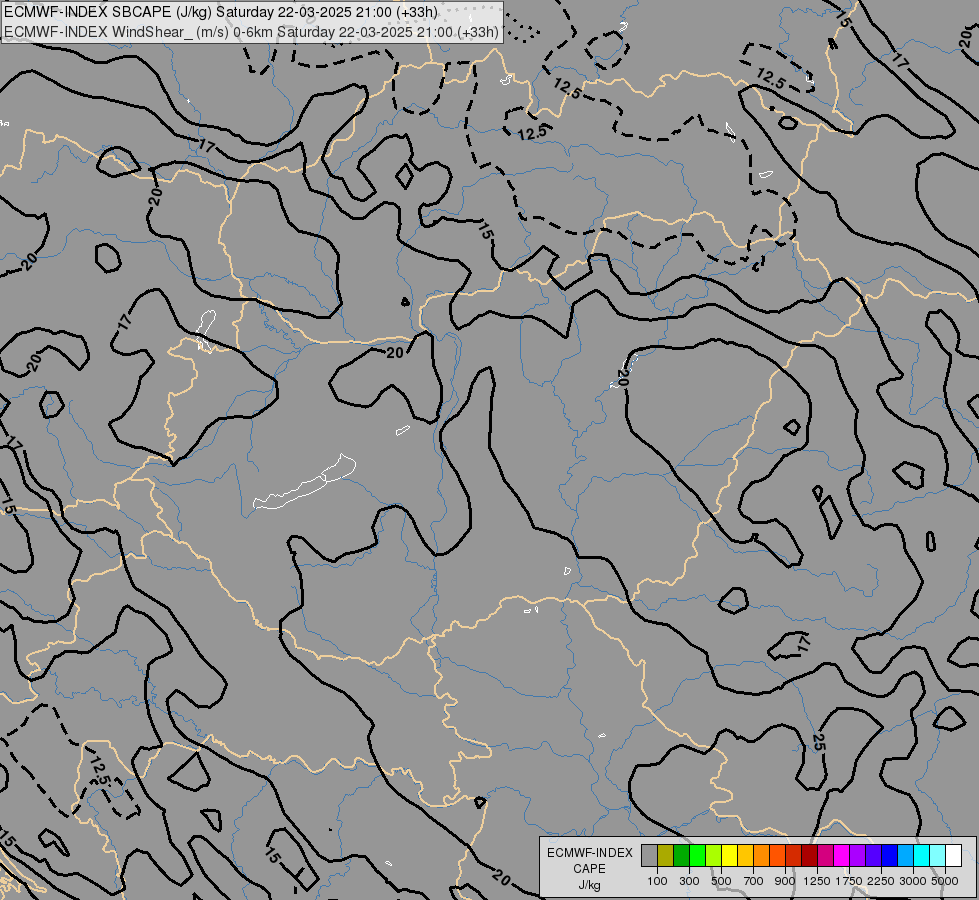
Task: Click the 3000 value under the legend
Action: click(913, 881)
